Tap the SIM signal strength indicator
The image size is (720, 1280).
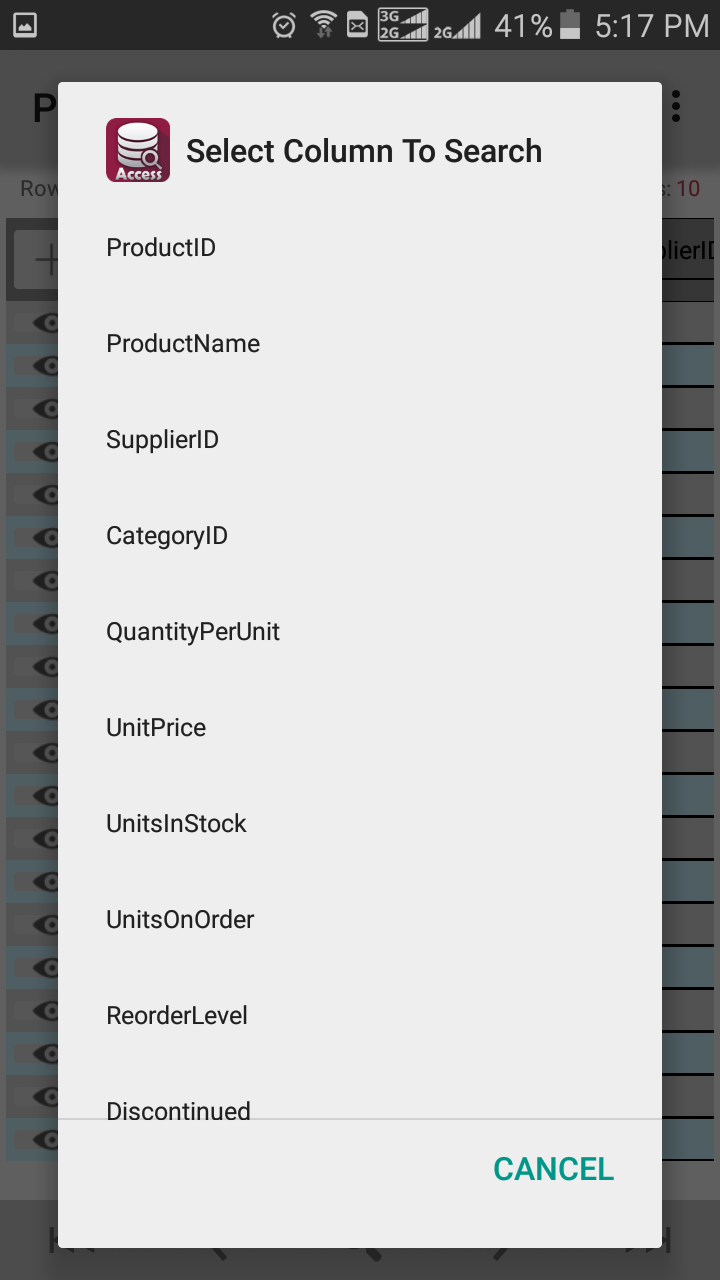click(403, 25)
